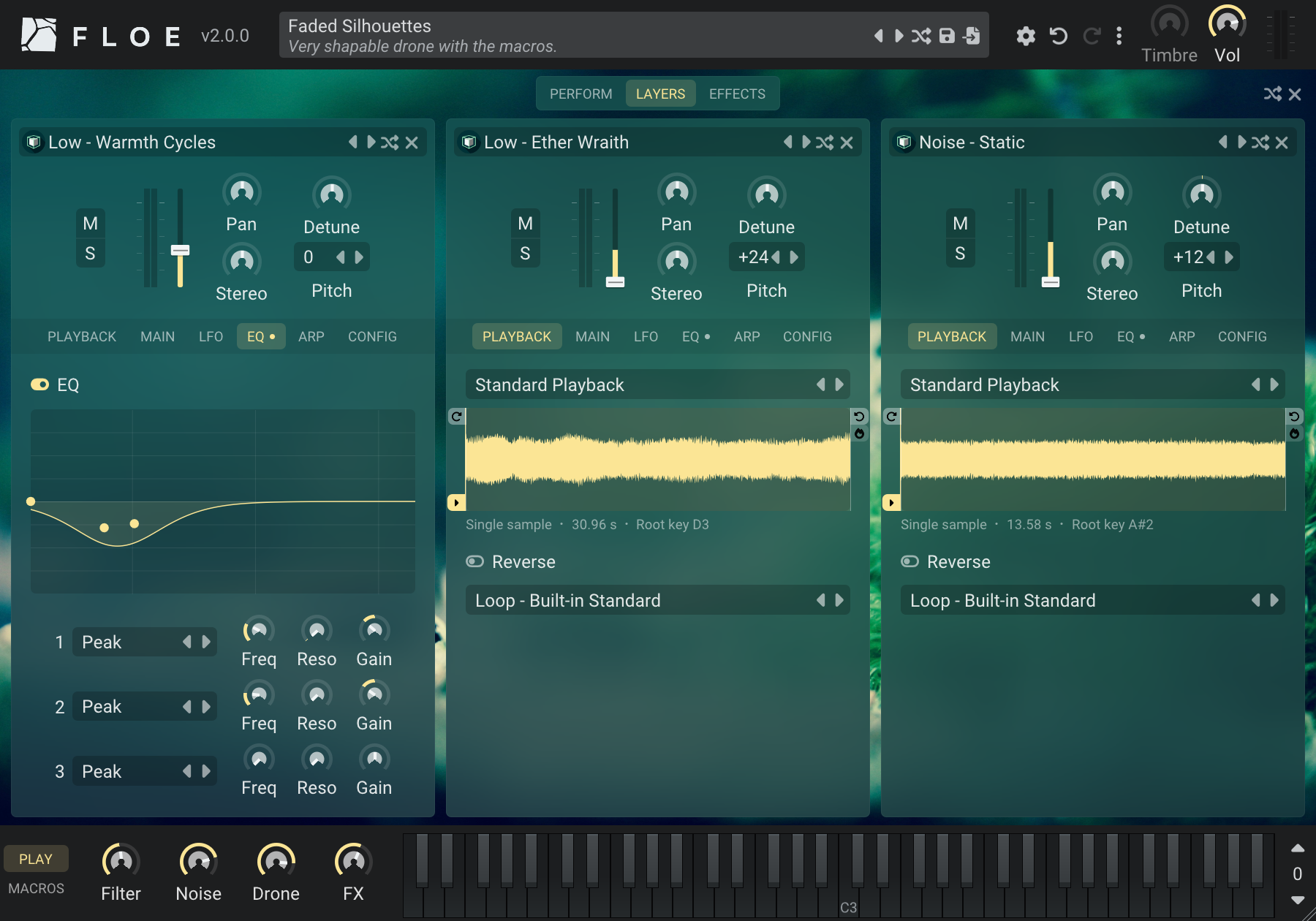Click the PLAY macros button
This screenshot has height=921, width=1316.
(x=36, y=859)
